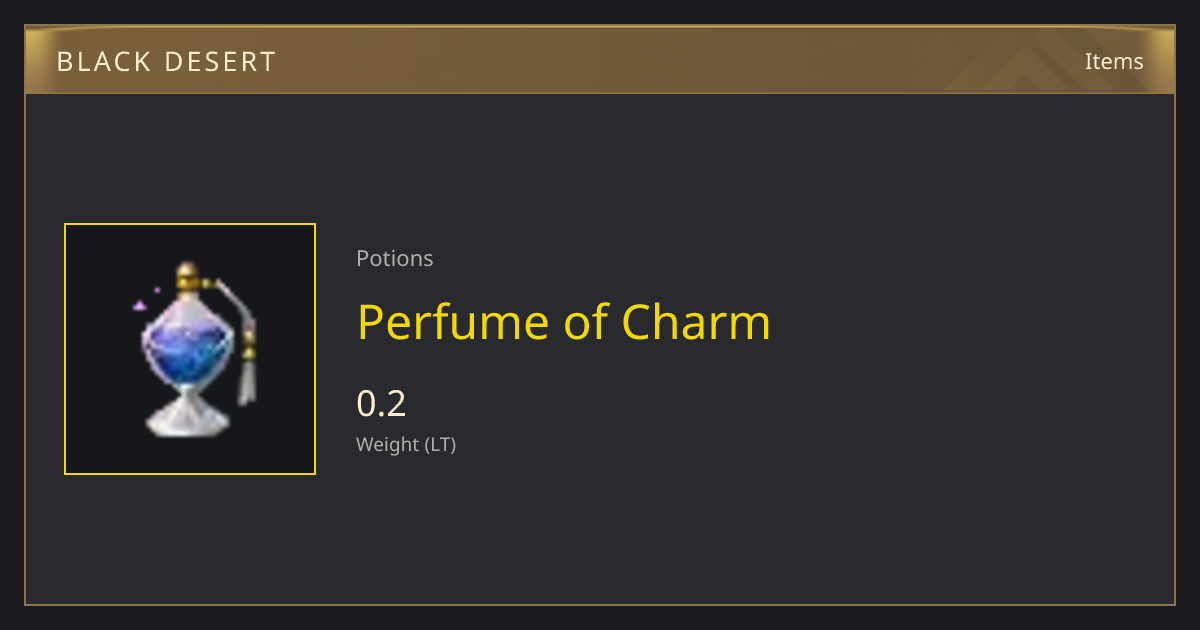Image resolution: width=1200 pixels, height=630 pixels.
Task: Click the gray tassel on the perfume icon
Action: pyautogui.click(x=247, y=382)
